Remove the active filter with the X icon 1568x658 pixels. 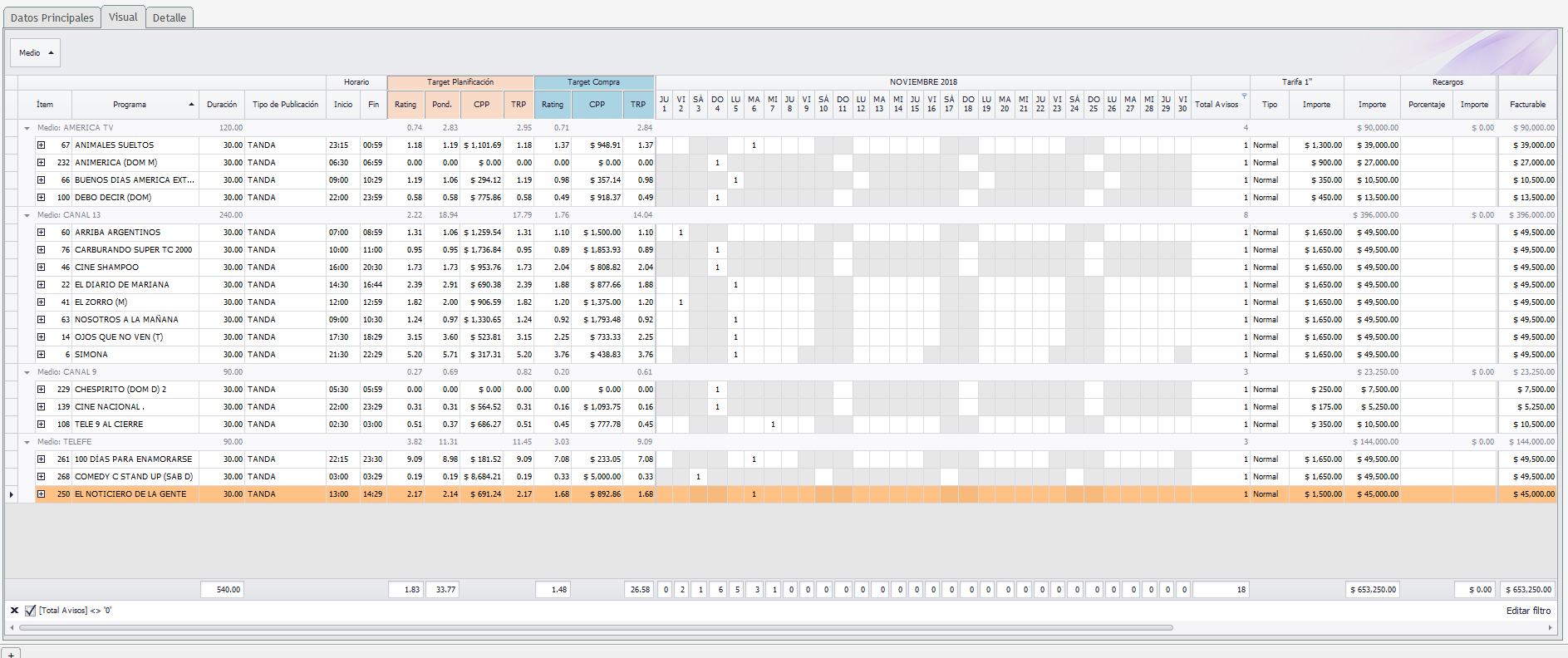coord(14,611)
